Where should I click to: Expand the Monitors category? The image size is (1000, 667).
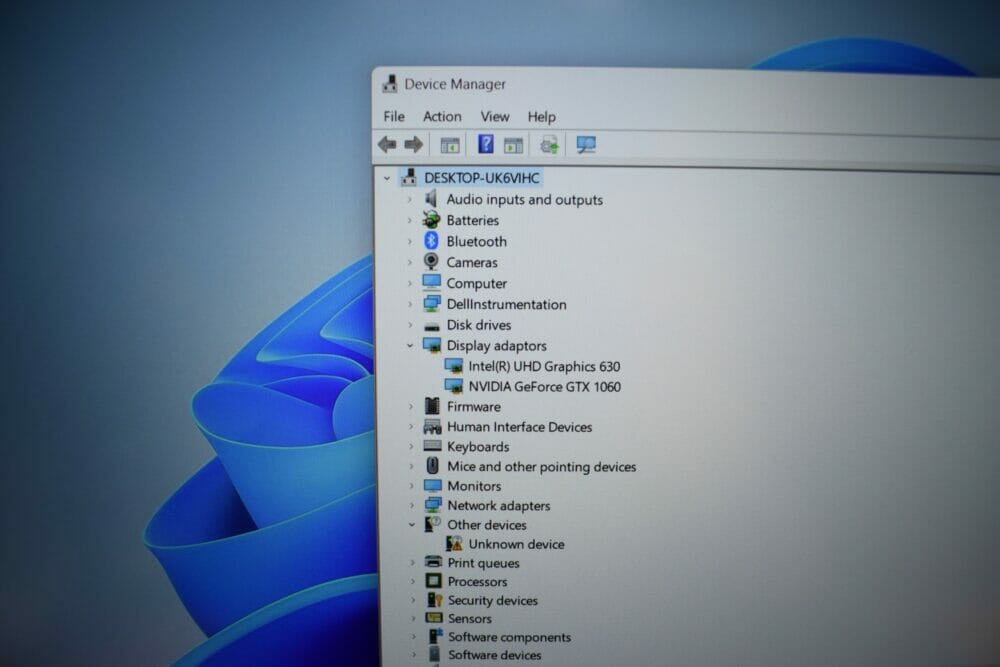pos(411,486)
